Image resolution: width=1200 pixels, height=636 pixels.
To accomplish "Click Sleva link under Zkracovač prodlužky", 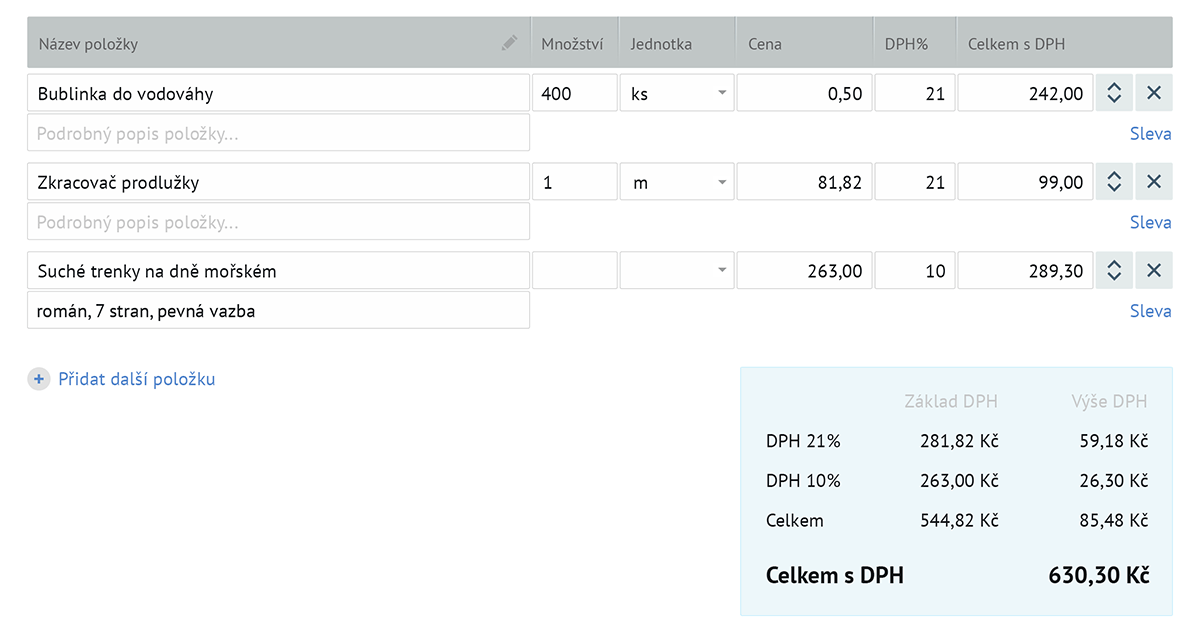I will [x=1150, y=222].
